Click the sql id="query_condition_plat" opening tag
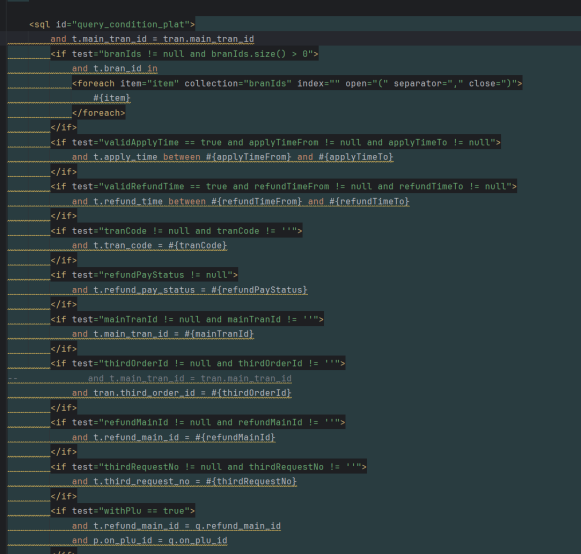581x554 pixels. coord(112,24)
